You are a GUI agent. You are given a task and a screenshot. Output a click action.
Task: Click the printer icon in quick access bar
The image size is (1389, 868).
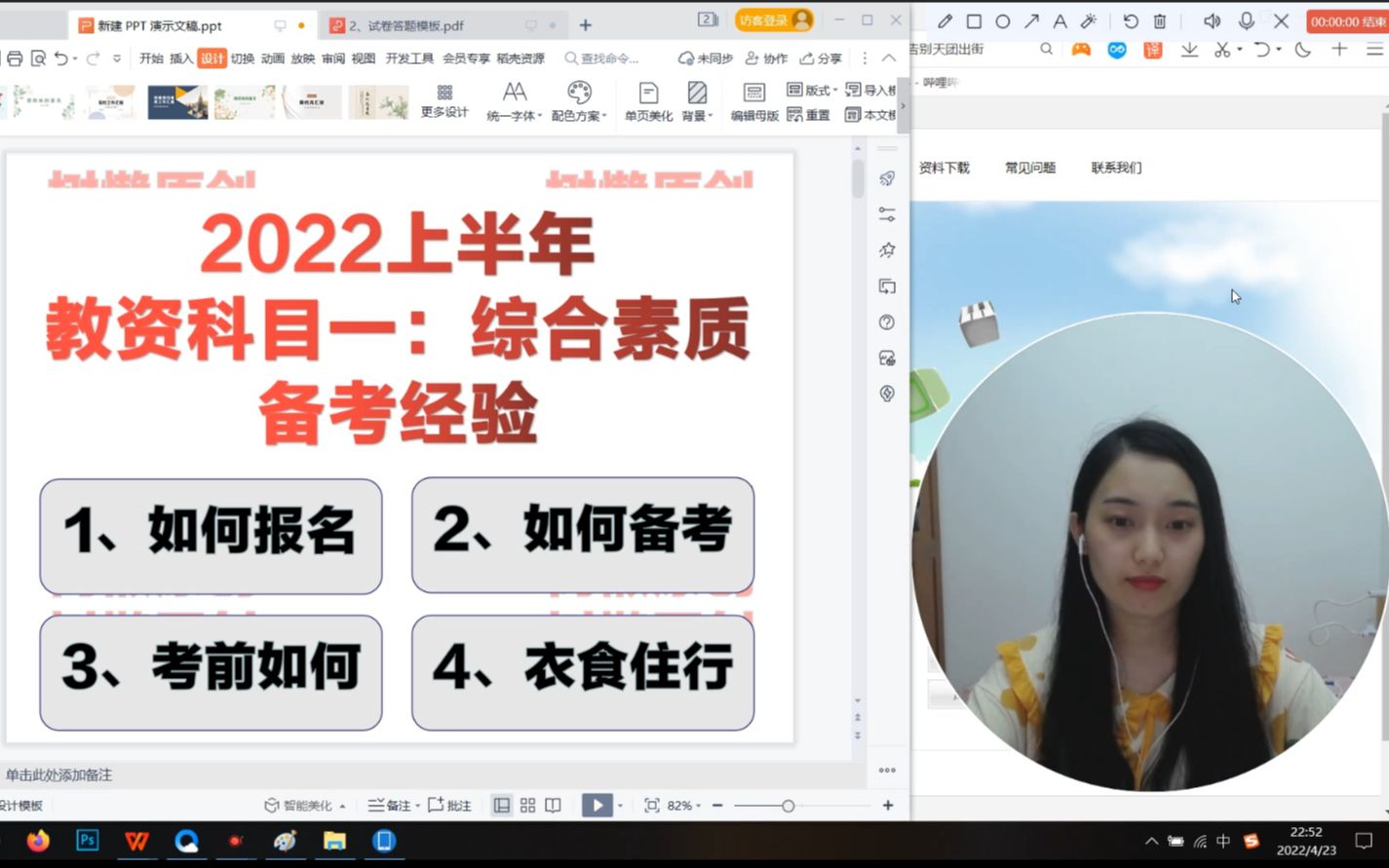(14, 57)
